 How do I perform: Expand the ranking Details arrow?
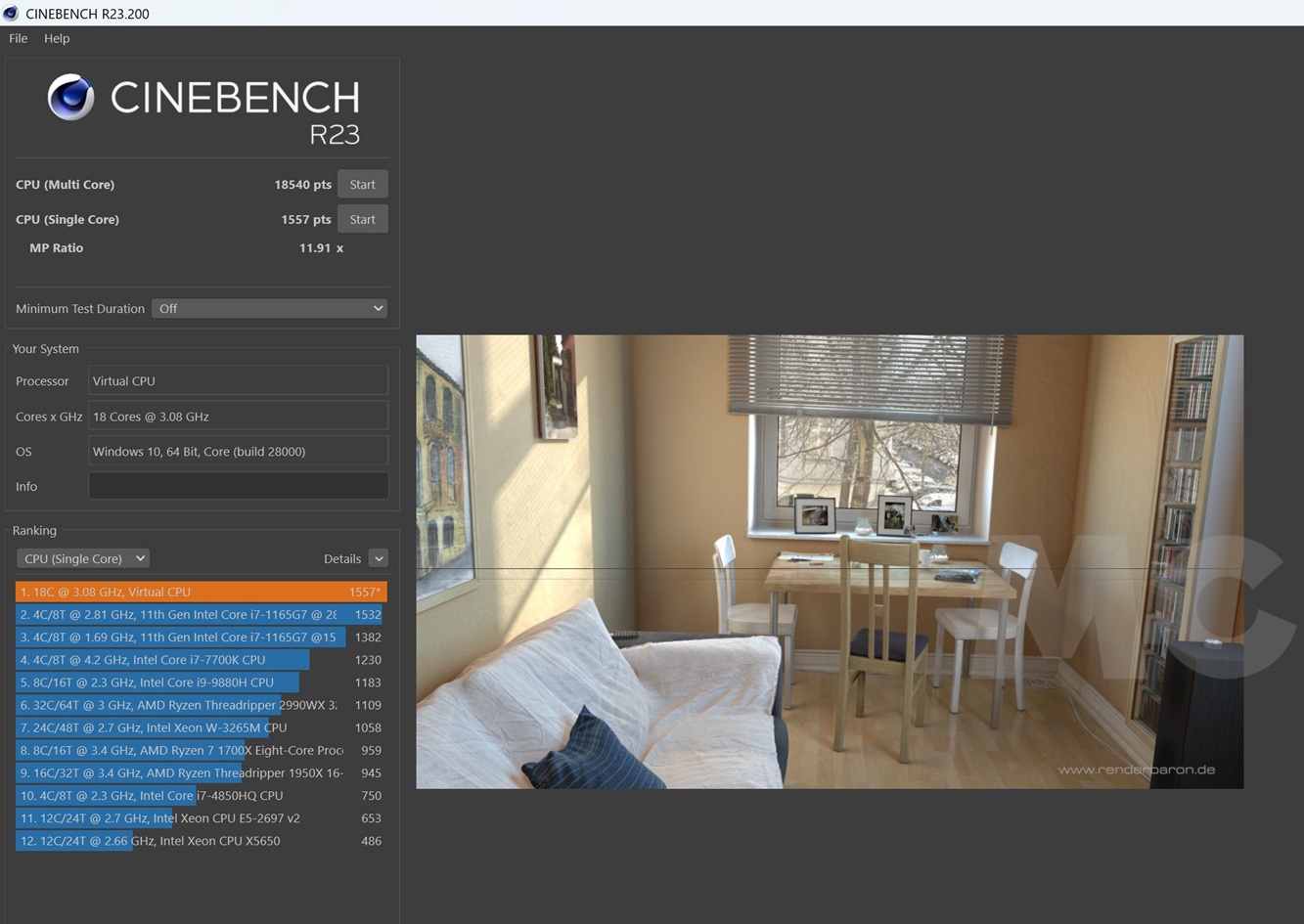(378, 558)
